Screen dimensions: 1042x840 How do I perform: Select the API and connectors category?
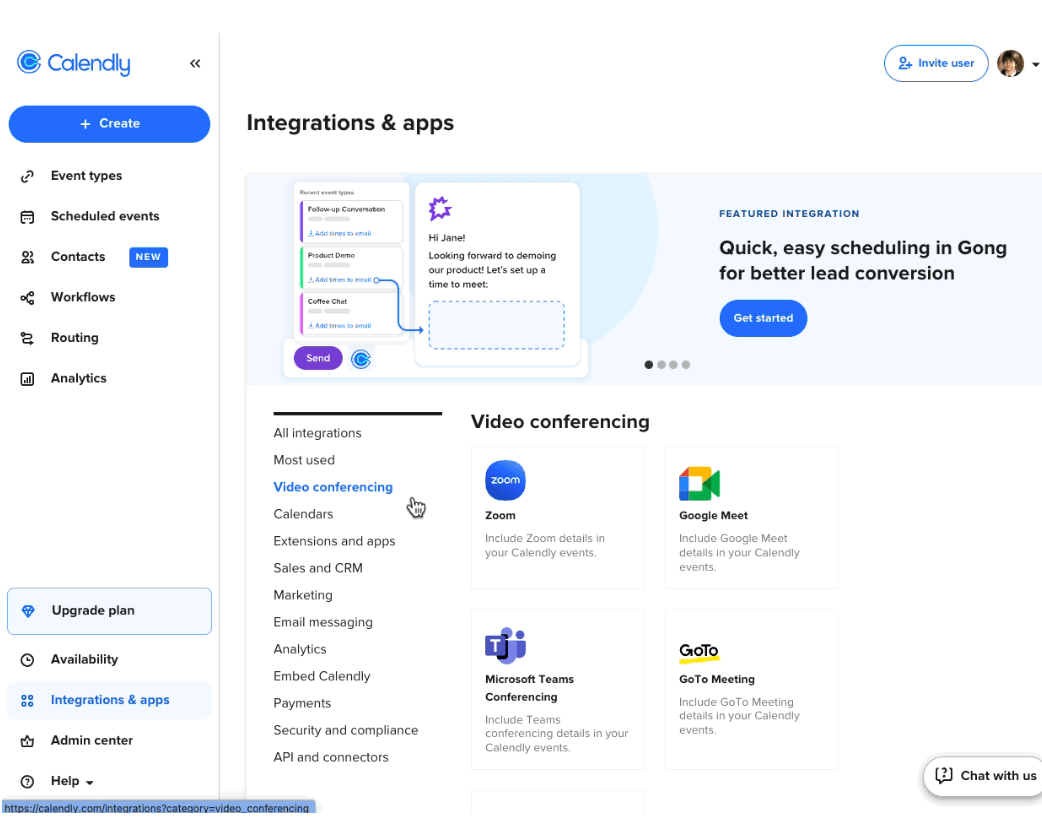331,758
